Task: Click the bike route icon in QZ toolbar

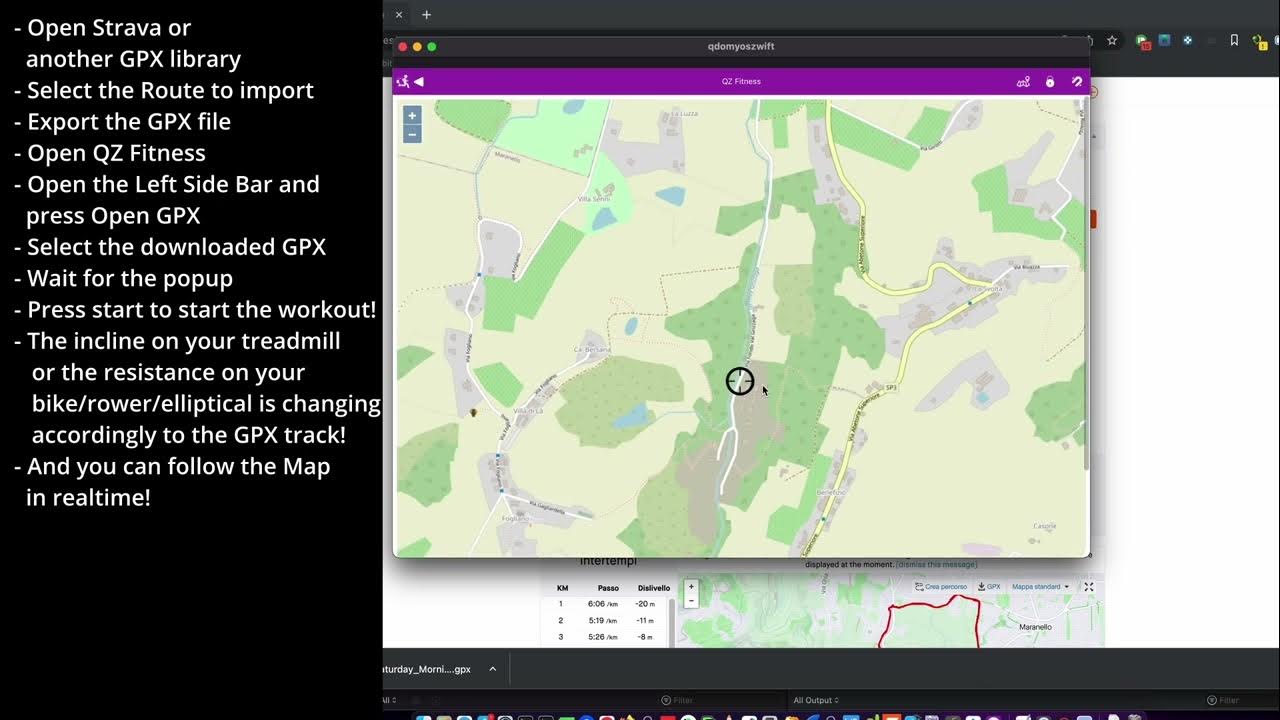Action: pos(1023,82)
